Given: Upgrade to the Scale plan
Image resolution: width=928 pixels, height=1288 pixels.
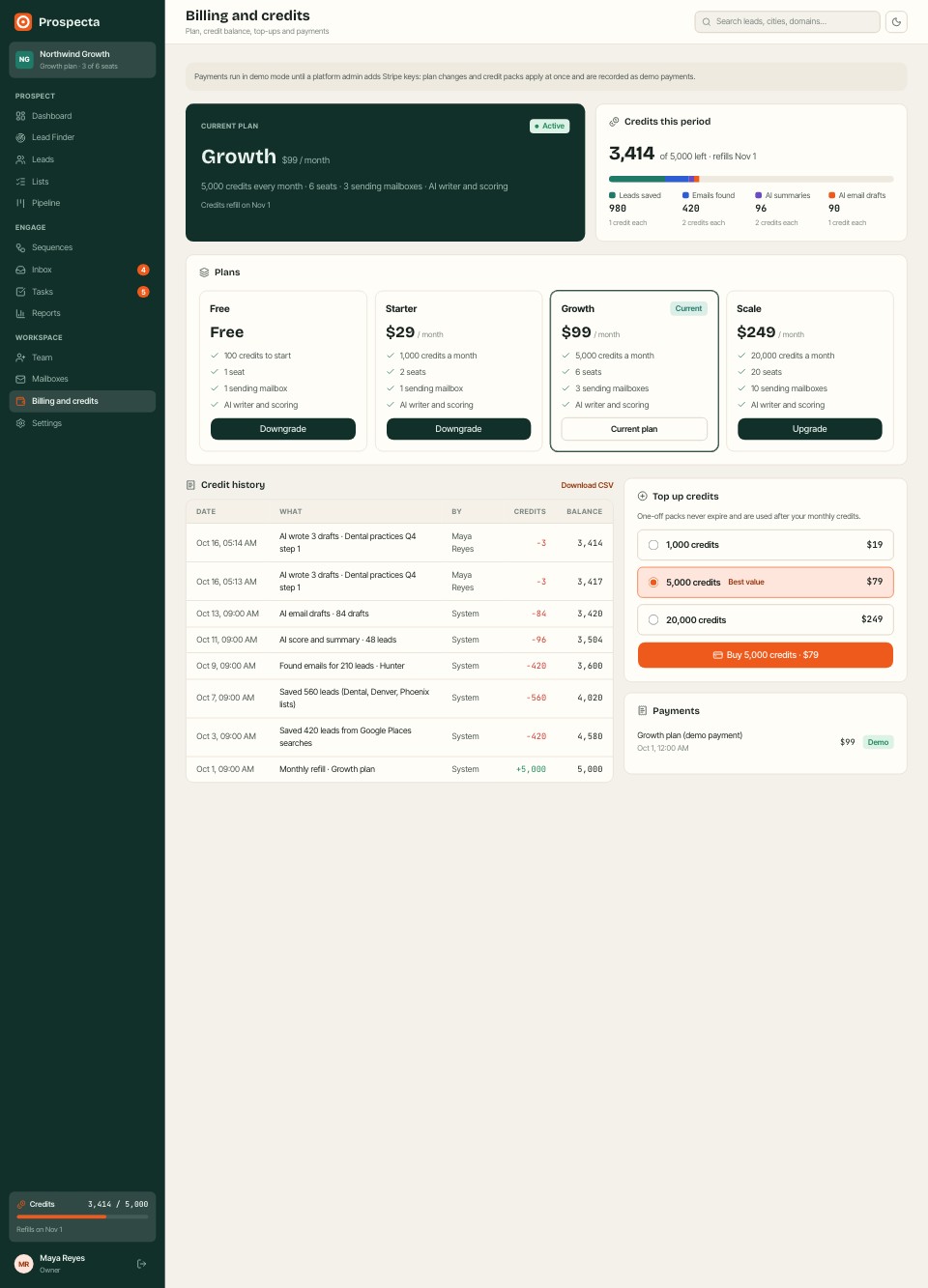Looking at the screenshot, I should [810, 429].
